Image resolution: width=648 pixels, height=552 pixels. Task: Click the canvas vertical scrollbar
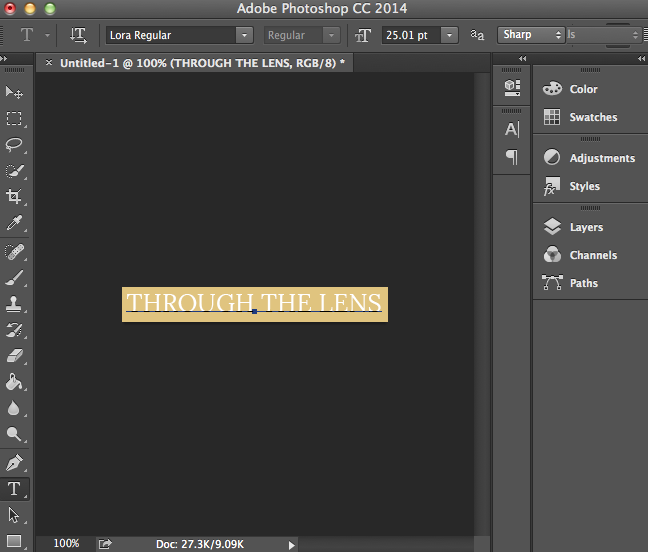[x=481, y=304]
